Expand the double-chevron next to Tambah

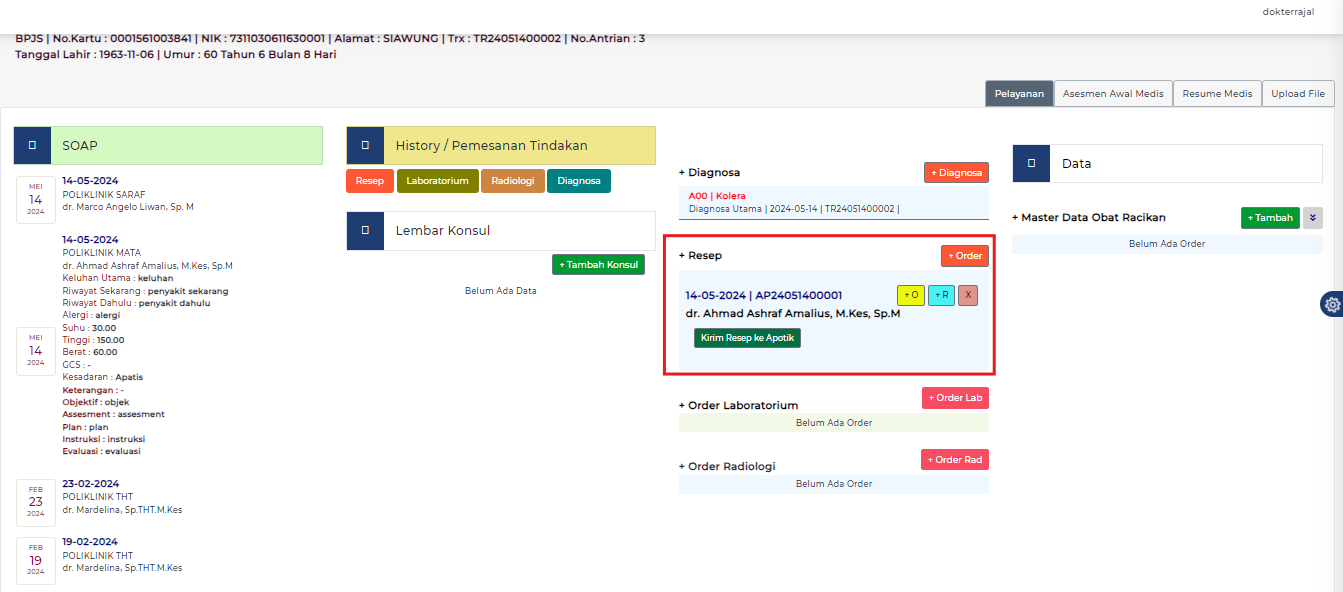[1312, 218]
